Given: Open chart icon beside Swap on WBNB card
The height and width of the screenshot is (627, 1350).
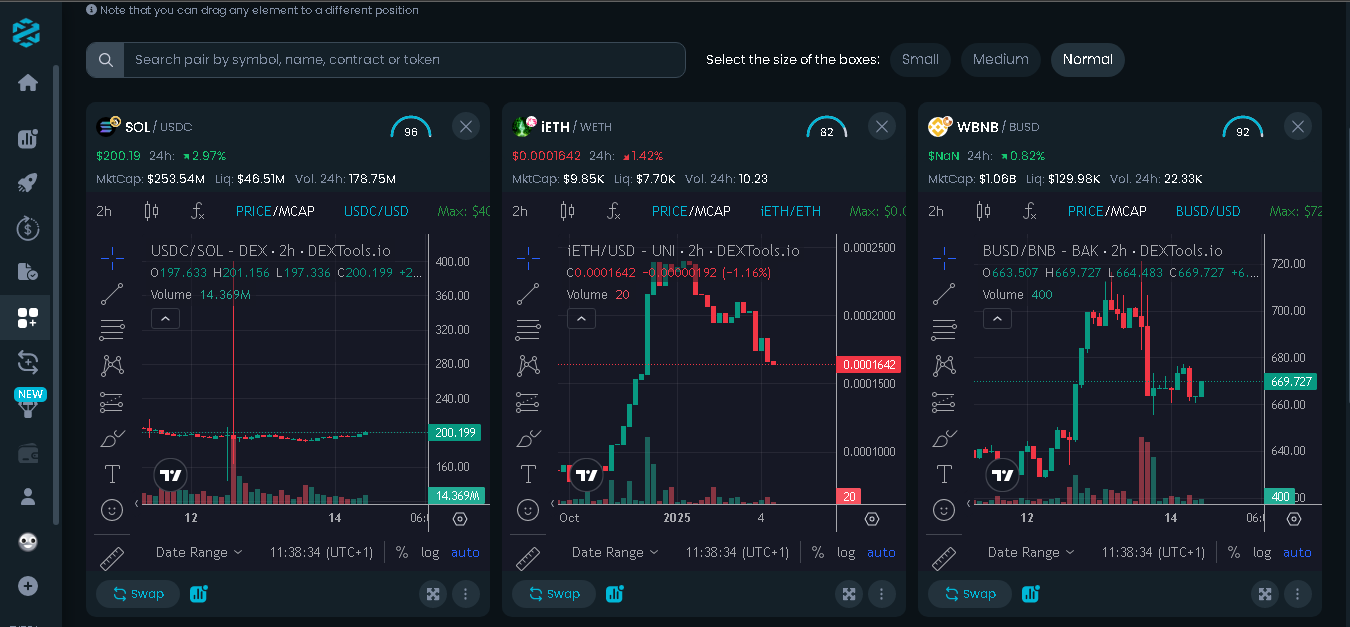Looking at the screenshot, I should pos(1031,594).
